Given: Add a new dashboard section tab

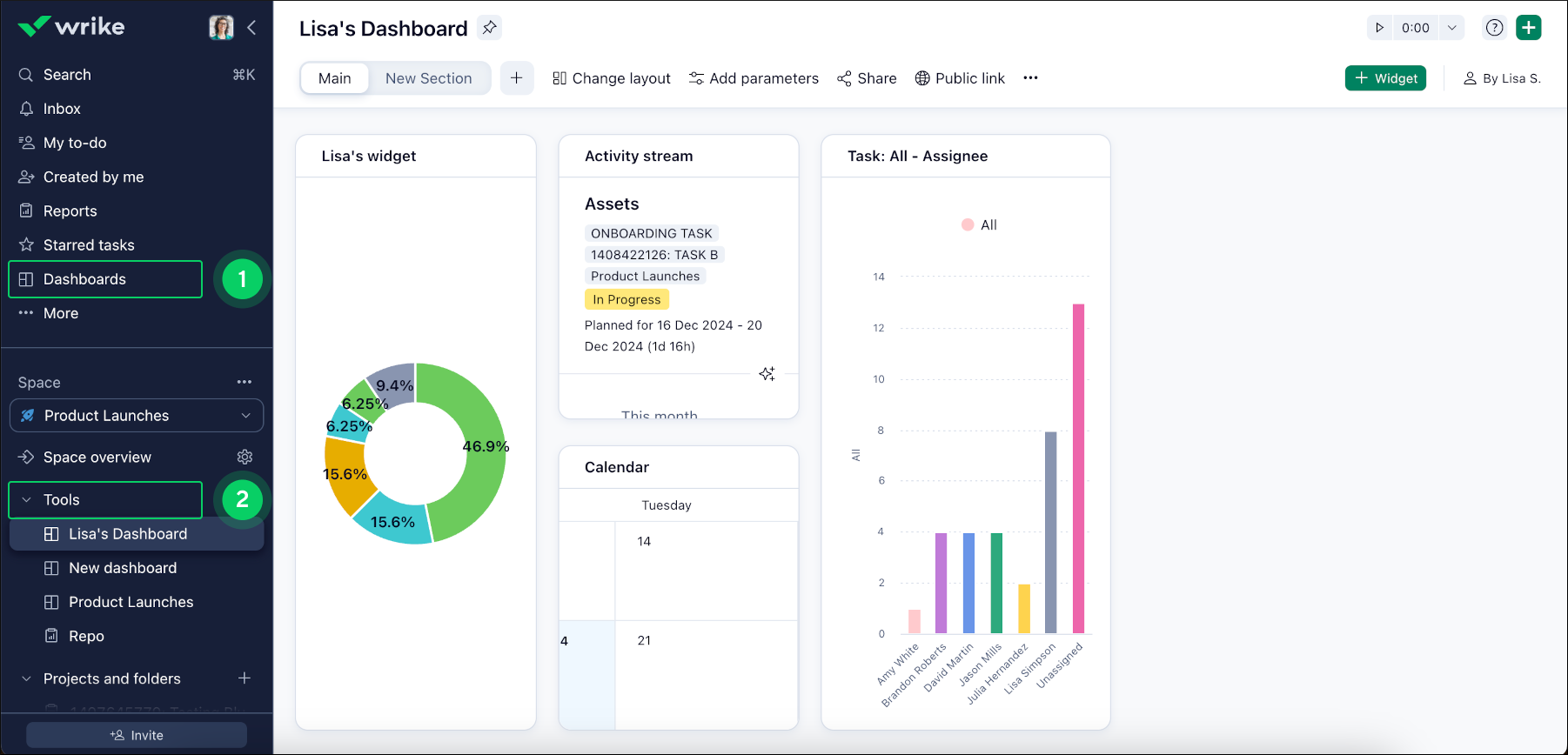Looking at the screenshot, I should [516, 78].
